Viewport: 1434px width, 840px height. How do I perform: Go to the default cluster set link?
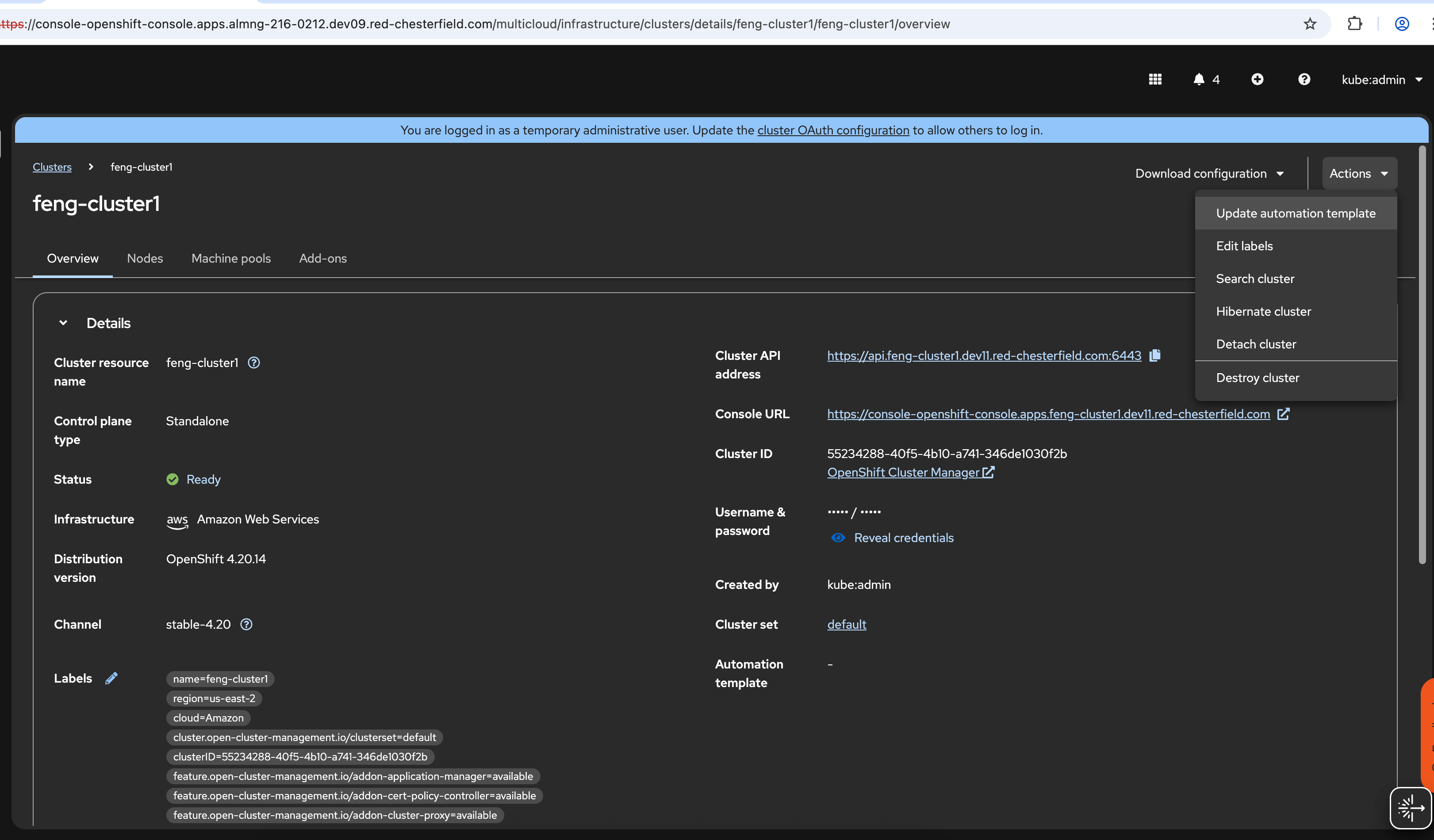click(846, 624)
